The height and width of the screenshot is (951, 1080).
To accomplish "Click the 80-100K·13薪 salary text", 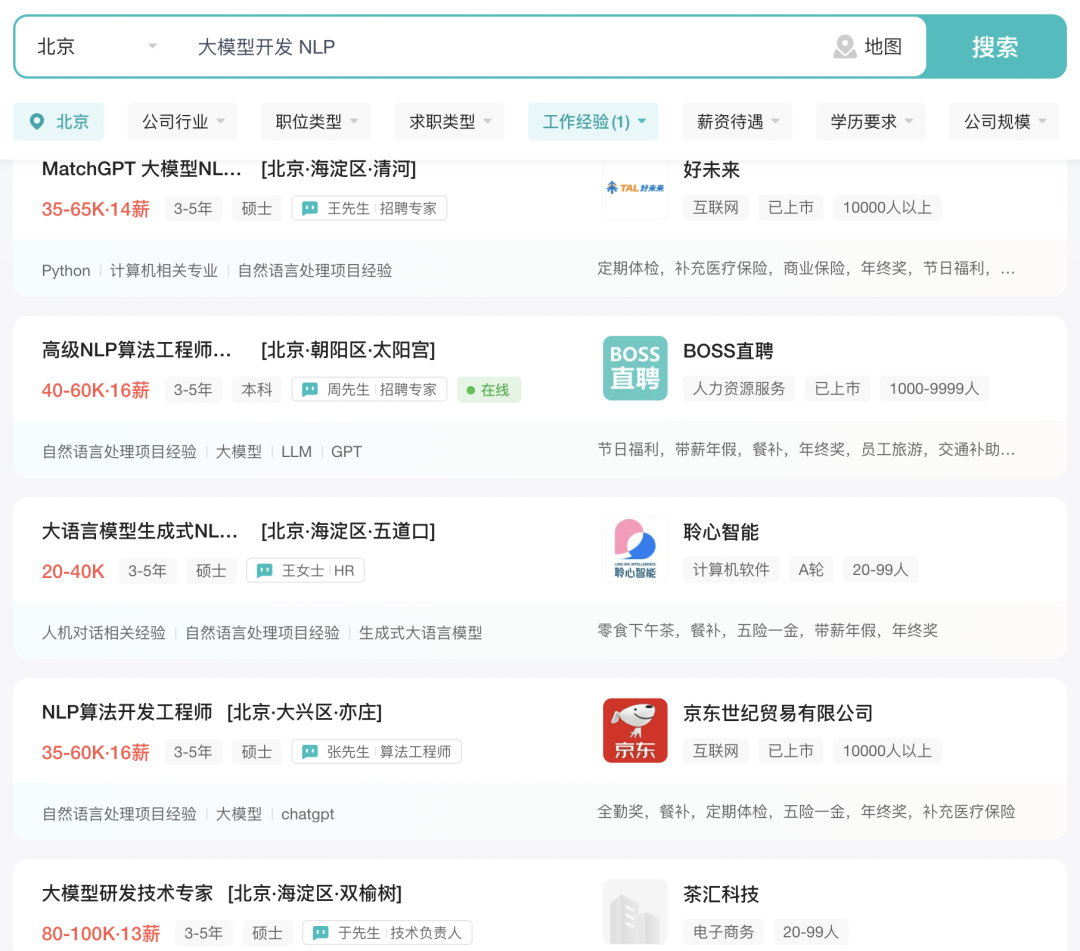I will [101, 933].
